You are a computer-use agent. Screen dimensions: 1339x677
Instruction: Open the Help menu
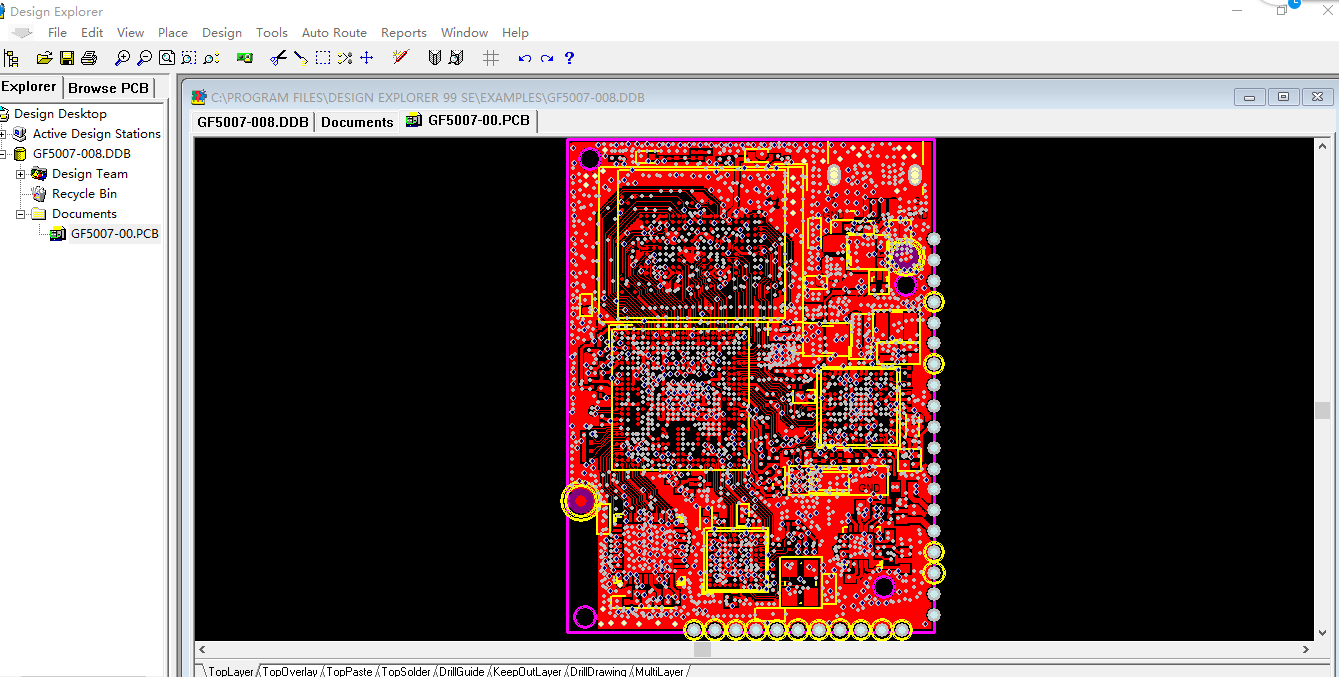pyautogui.click(x=515, y=33)
